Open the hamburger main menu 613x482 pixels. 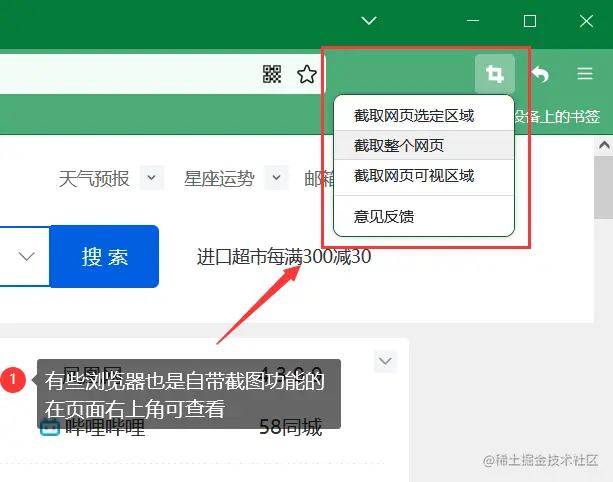coord(585,73)
